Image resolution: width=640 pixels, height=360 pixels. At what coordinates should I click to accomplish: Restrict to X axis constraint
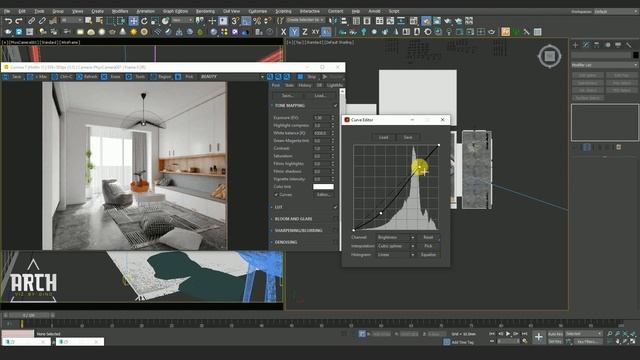point(284,31)
